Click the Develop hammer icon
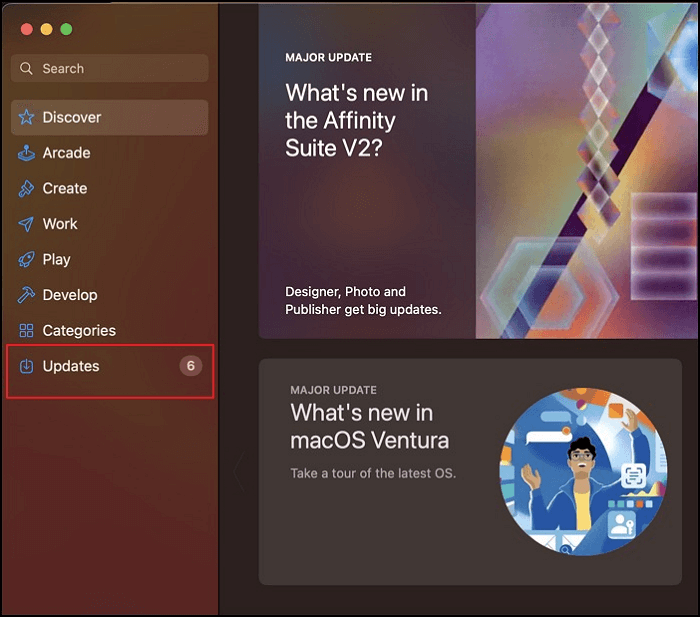 point(26,295)
